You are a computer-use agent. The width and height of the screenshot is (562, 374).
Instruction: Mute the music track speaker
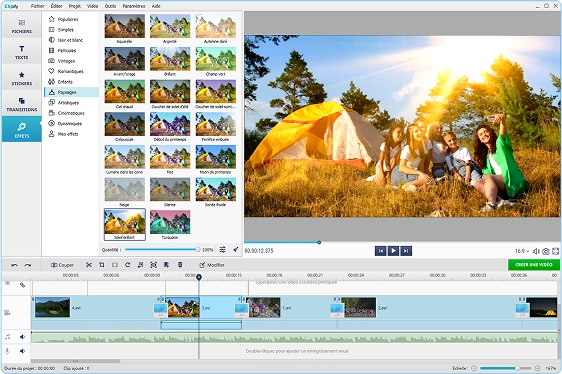point(22,337)
